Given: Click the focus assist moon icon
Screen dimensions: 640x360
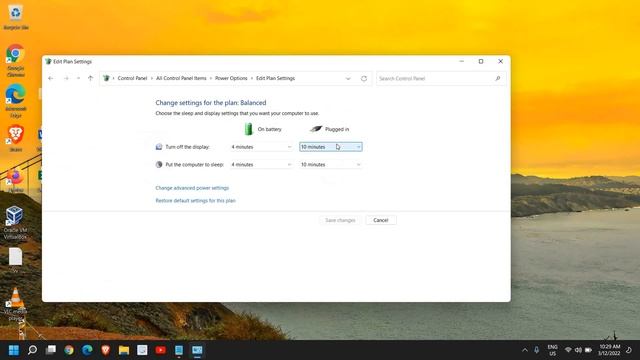Looking at the screenshot, I should pyautogui.click(x=629, y=350).
